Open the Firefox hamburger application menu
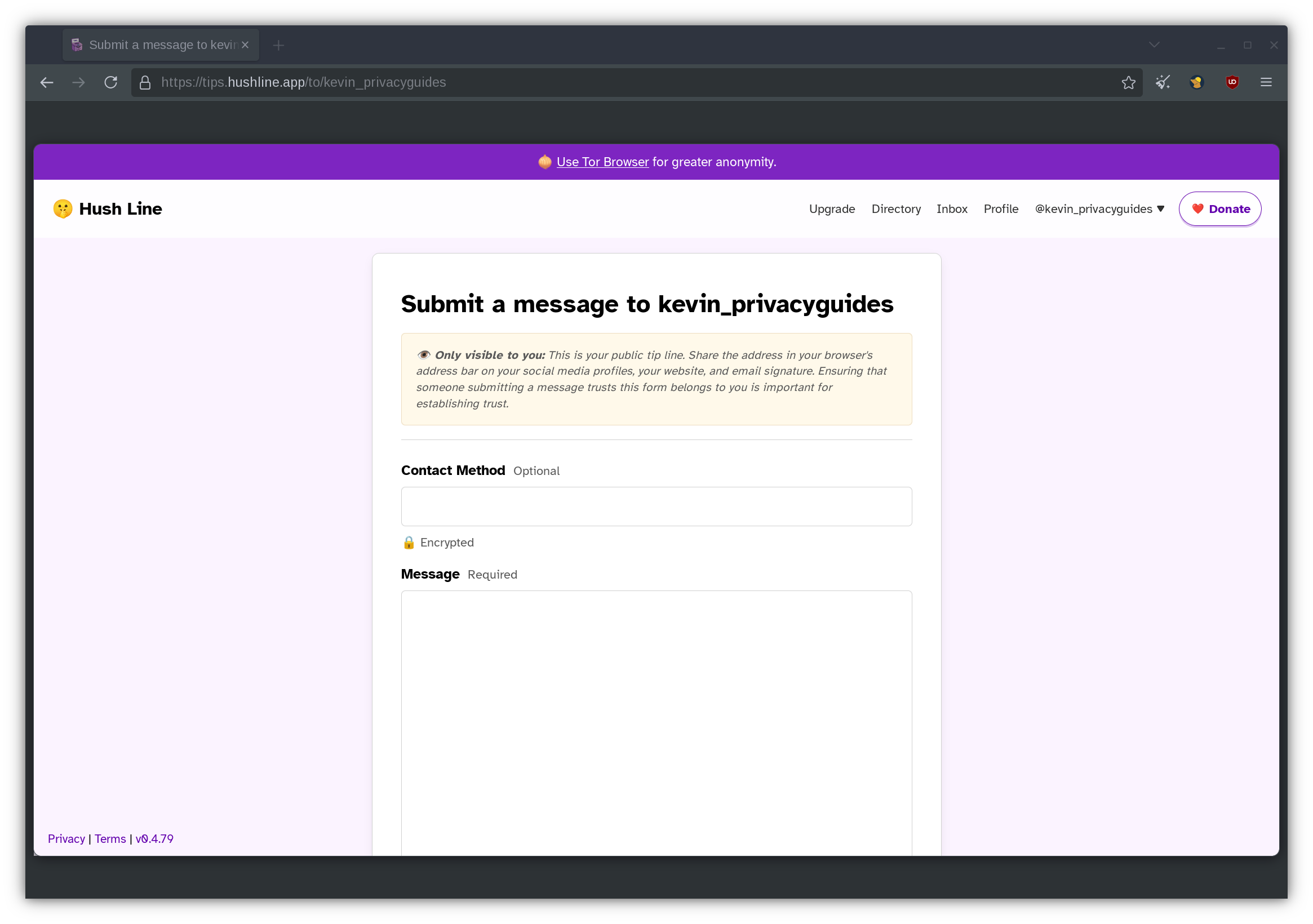1313x924 pixels. 1266,82
